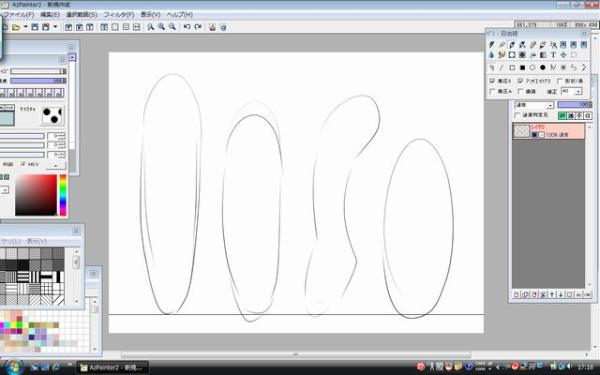The image size is (600, 375).
Task: Select the HSV radio button
Action: [x=23, y=164]
